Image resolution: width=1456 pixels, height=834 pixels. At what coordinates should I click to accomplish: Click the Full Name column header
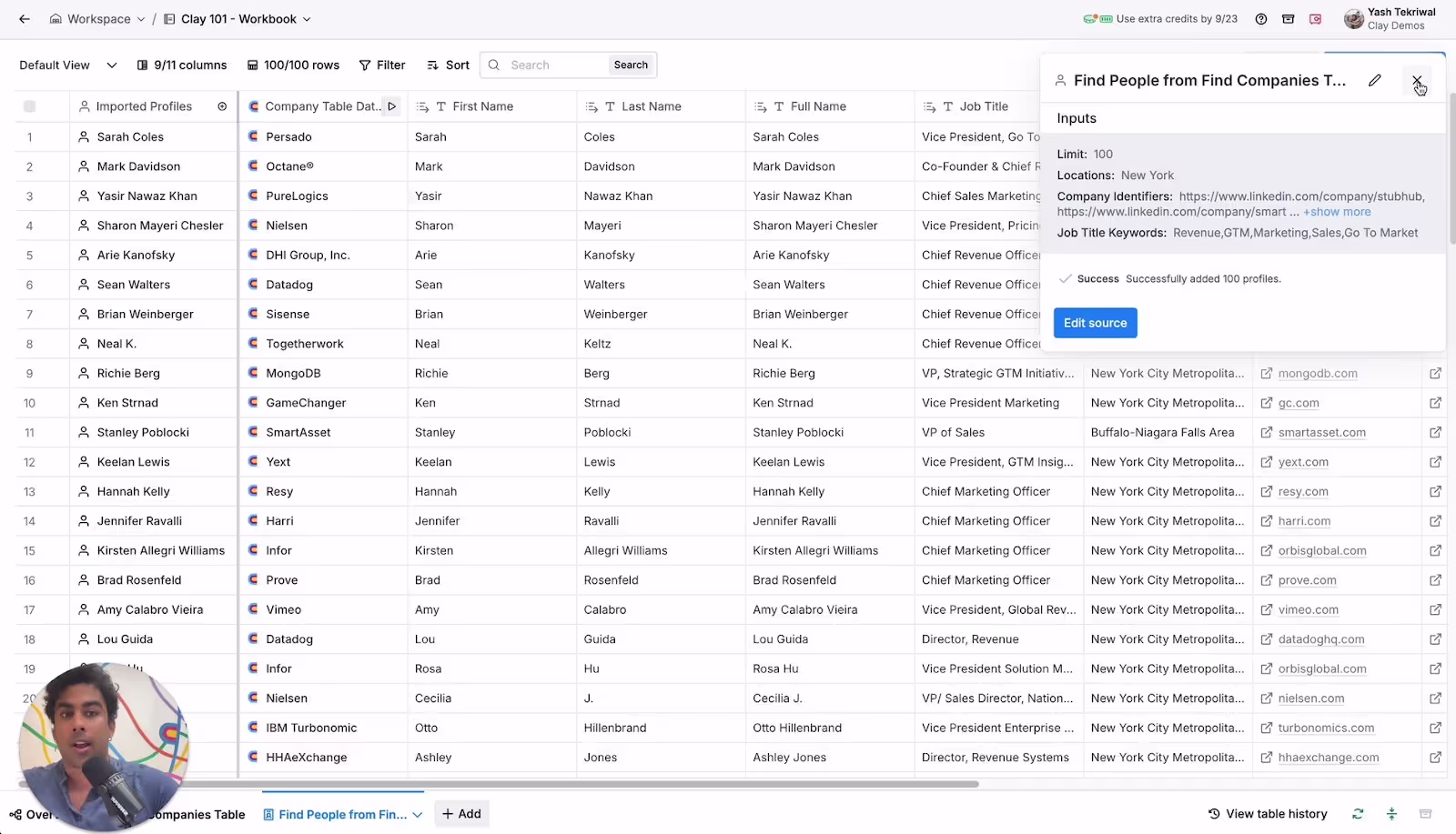point(829,106)
